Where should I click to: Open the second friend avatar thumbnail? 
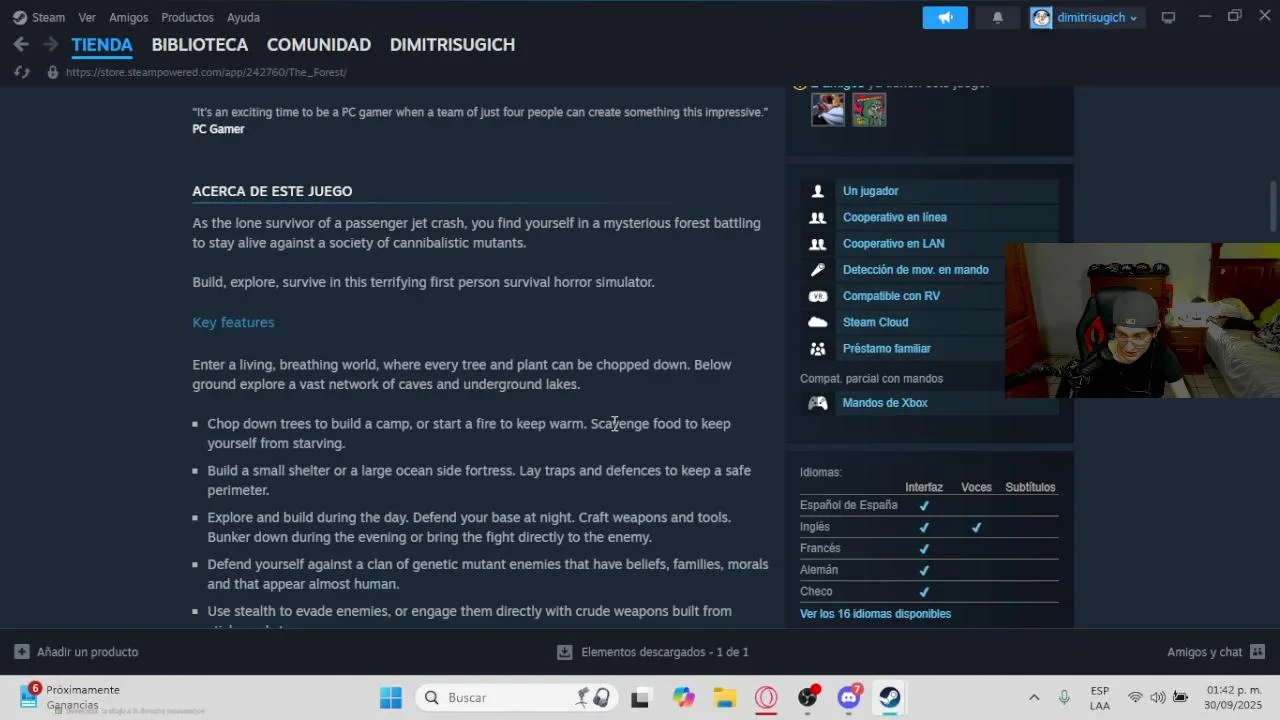pos(869,109)
